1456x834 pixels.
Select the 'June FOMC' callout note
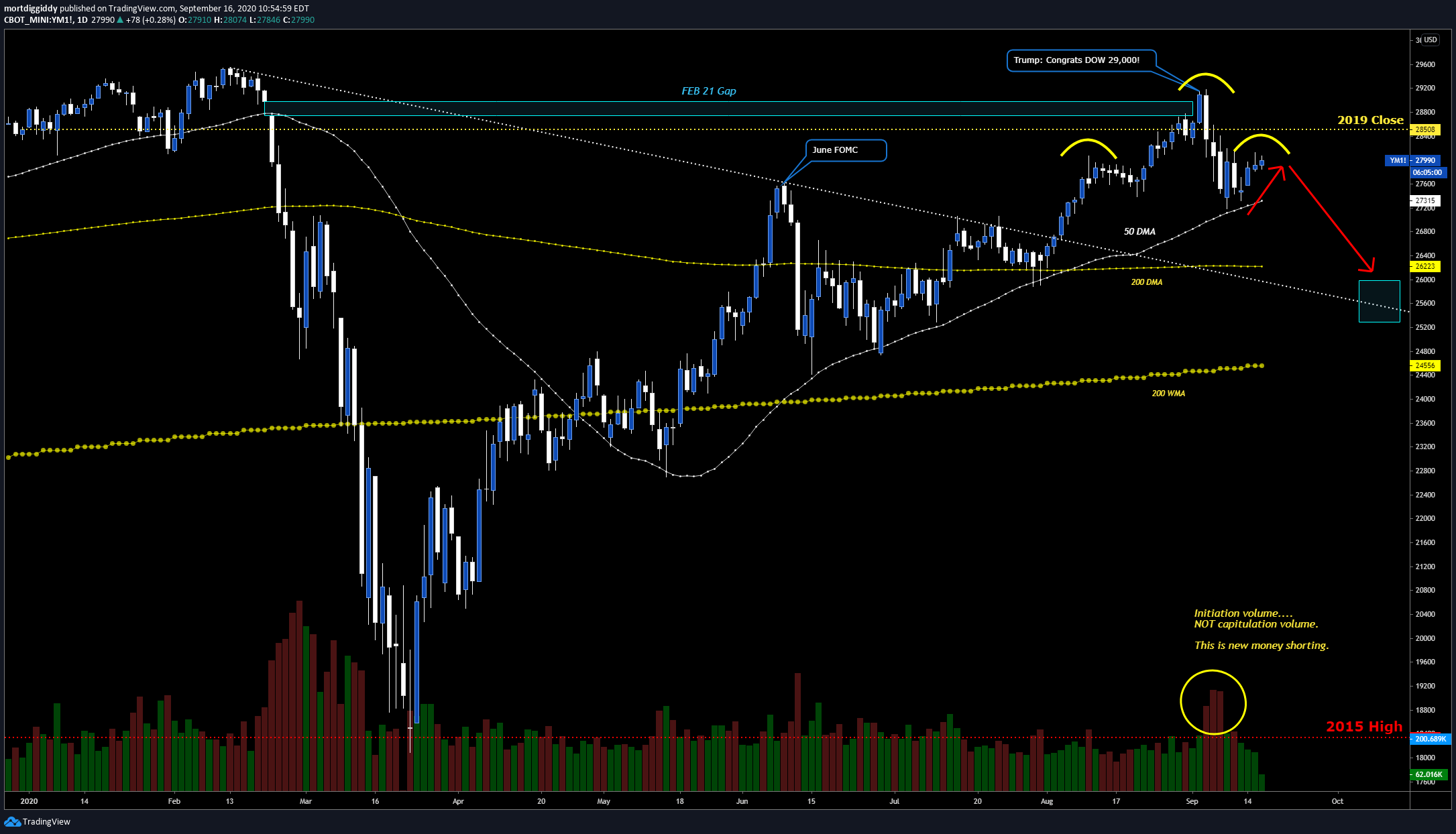pyautogui.click(x=846, y=150)
